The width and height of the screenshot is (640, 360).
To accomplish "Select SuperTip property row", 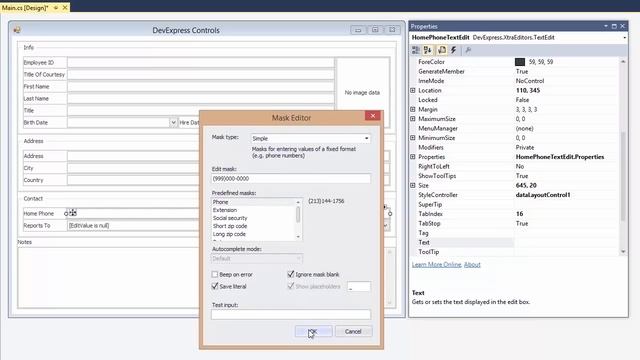I will 514,204.
